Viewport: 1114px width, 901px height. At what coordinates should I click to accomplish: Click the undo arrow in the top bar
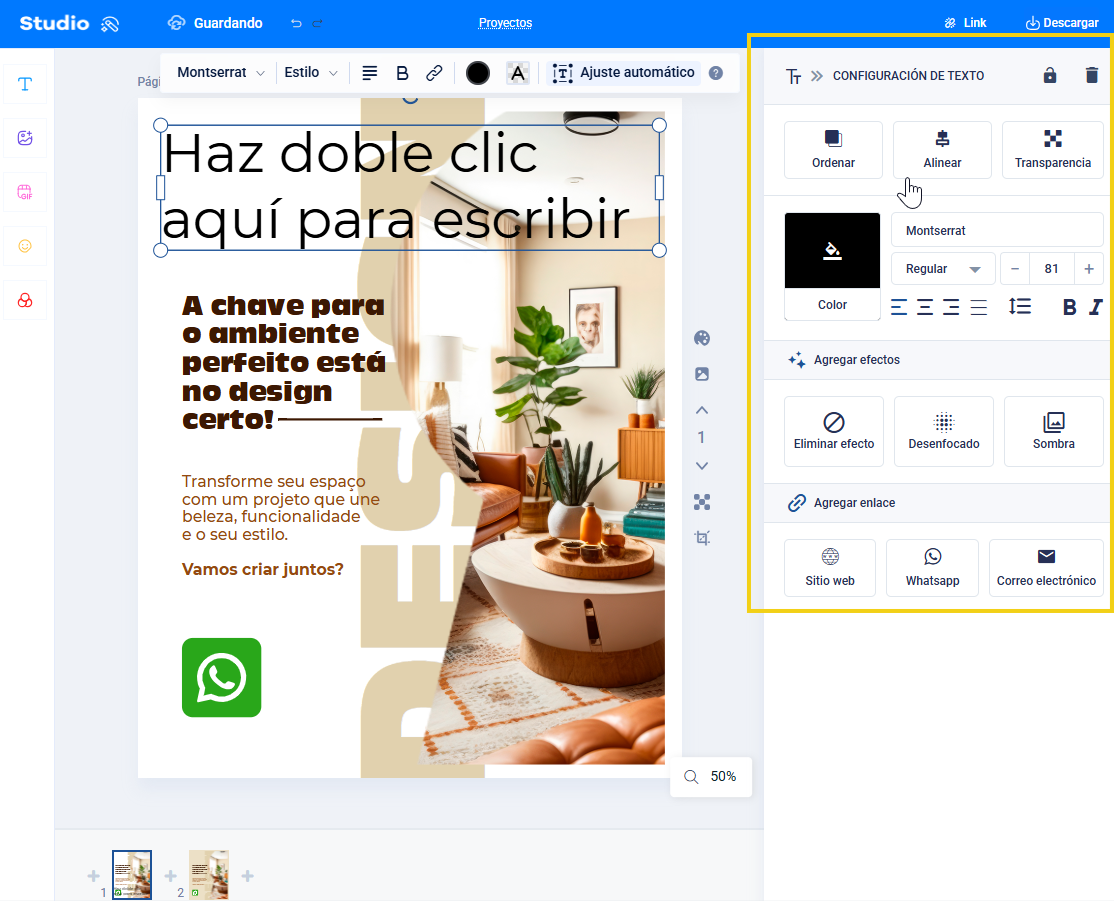pyautogui.click(x=296, y=23)
